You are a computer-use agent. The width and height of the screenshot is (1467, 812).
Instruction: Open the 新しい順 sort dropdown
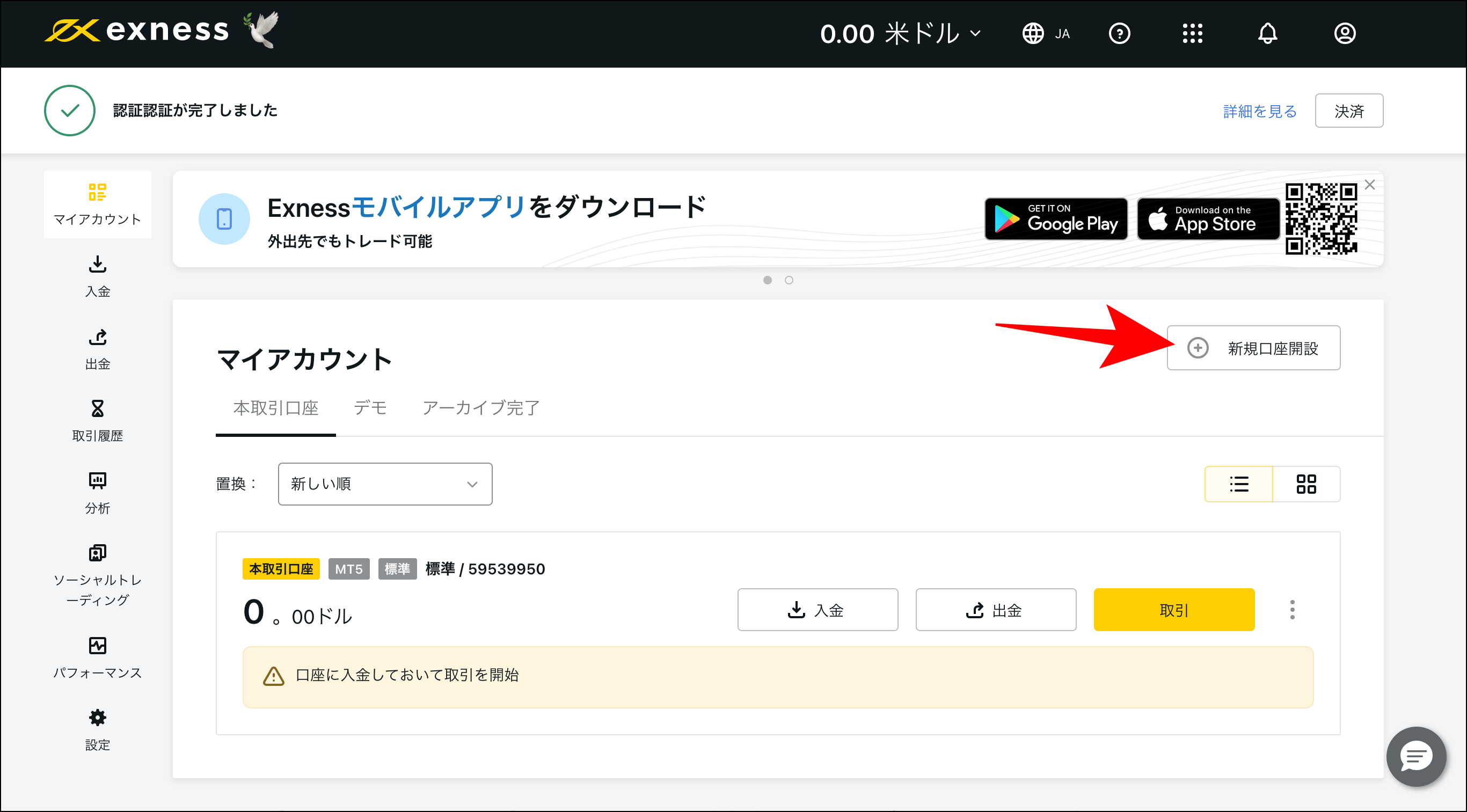(x=385, y=484)
